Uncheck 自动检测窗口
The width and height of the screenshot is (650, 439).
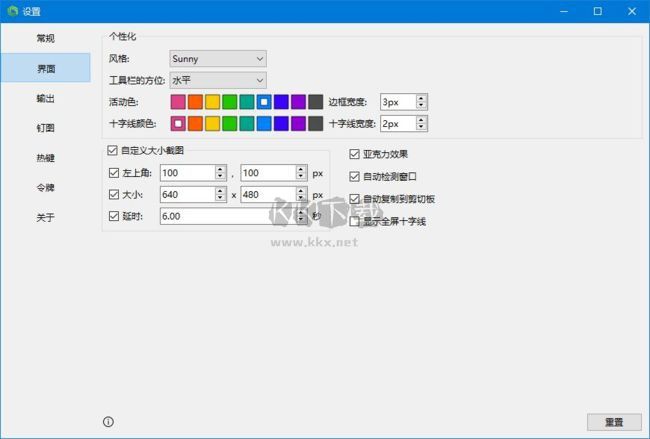pyautogui.click(x=354, y=177)
